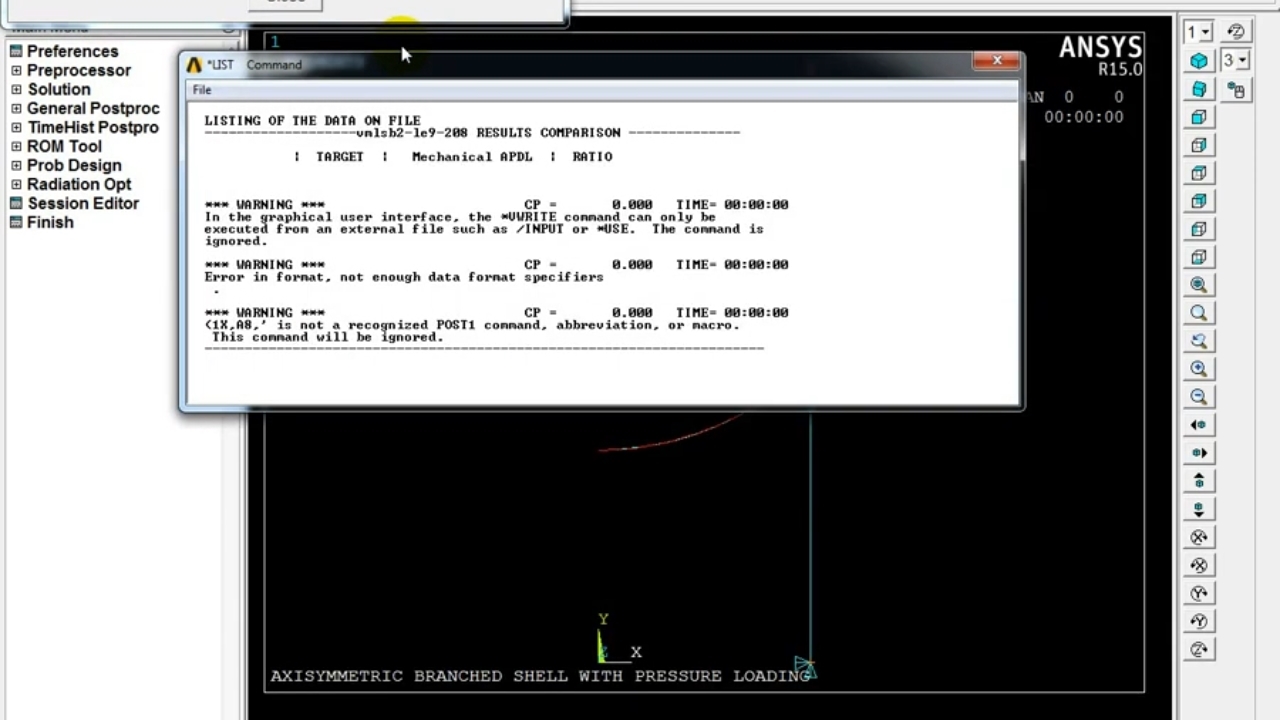The width and height of the screenshot is (1280, 720).
Task: Expand the Preprocessor tree node
Action: [x=16, y=71]
